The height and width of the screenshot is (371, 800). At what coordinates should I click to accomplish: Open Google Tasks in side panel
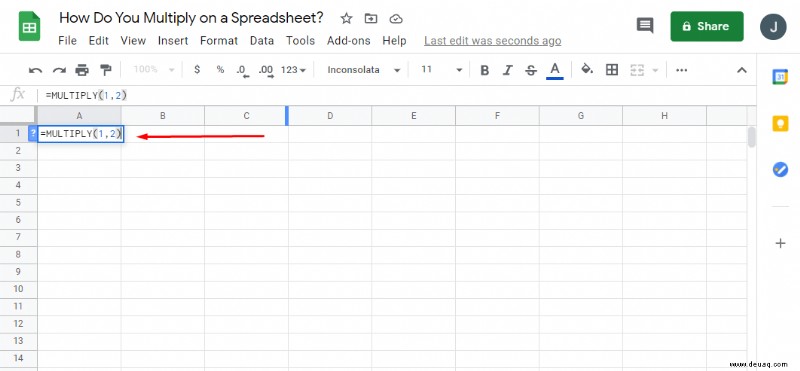click(780, 169)
